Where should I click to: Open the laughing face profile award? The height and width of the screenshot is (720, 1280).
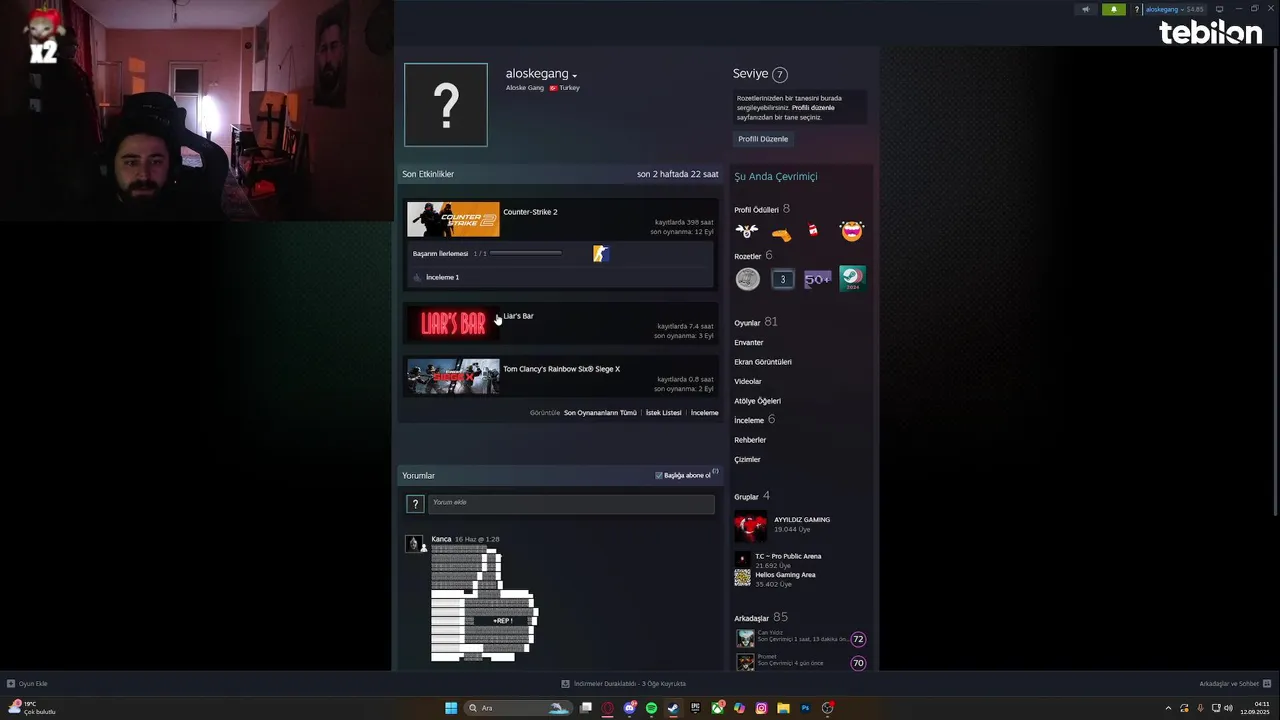(851, 231)
